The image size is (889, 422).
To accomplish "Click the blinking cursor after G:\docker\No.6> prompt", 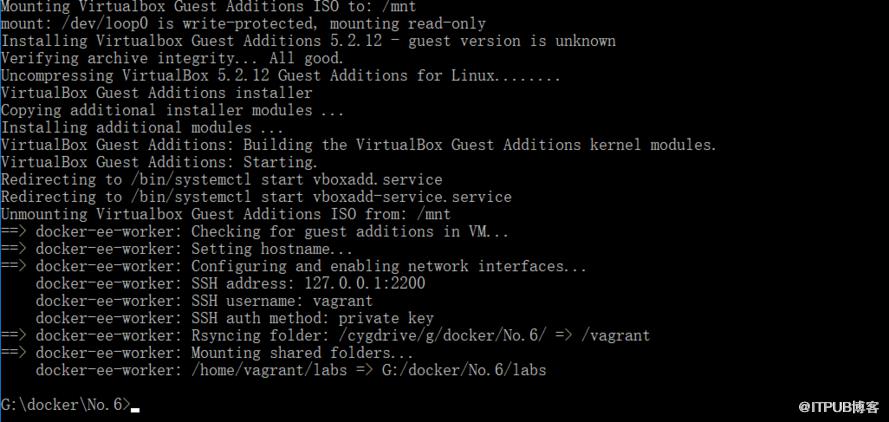I will [135, 410].
